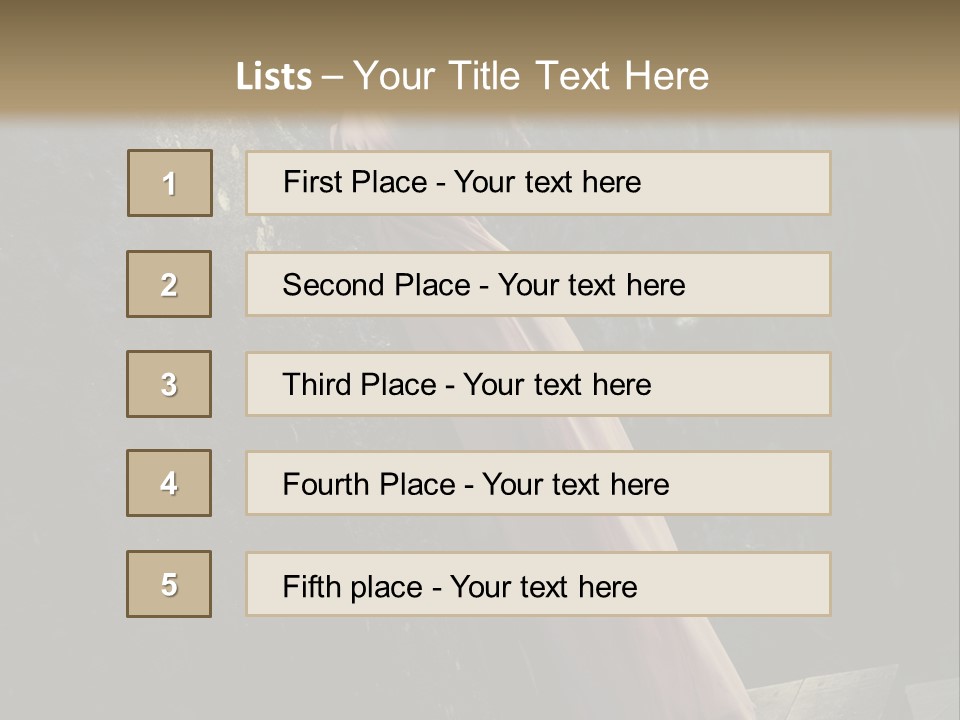Click the number 3 square
This screenshot has width=960, height=720.
pos(169,384)
